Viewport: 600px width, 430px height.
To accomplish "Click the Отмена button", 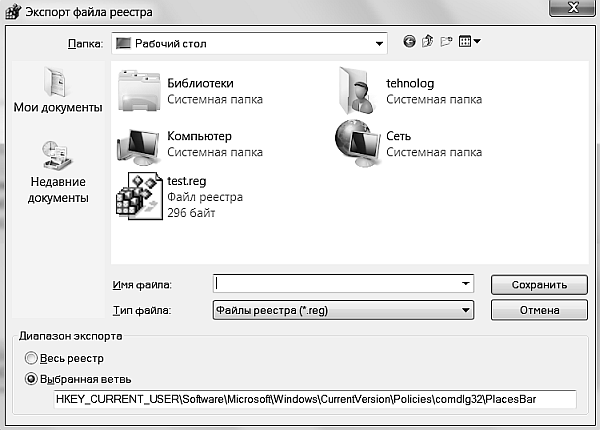I will click(x=539, y=310).
